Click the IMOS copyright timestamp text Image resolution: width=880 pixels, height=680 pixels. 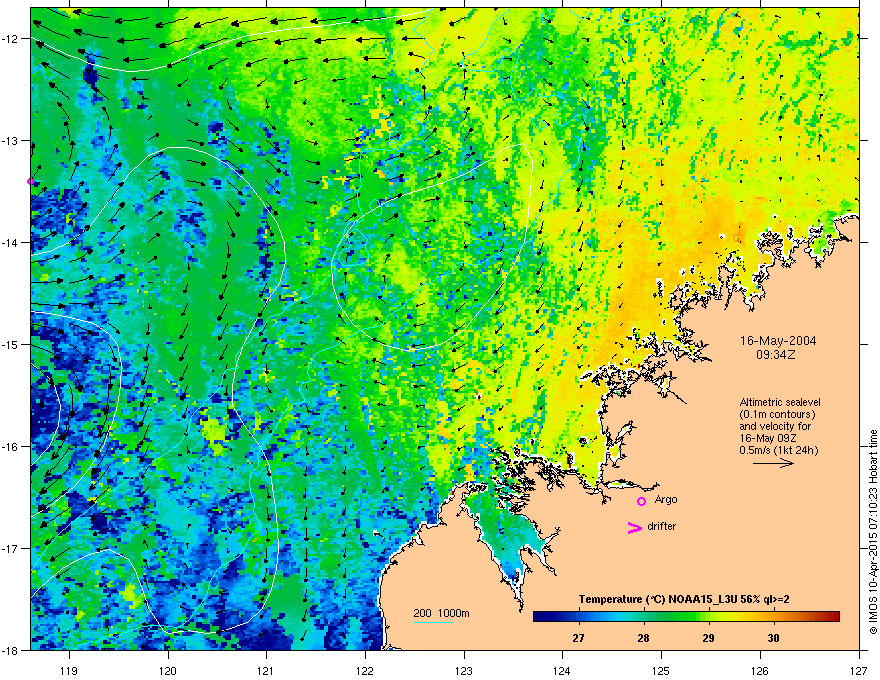point(873,532)
